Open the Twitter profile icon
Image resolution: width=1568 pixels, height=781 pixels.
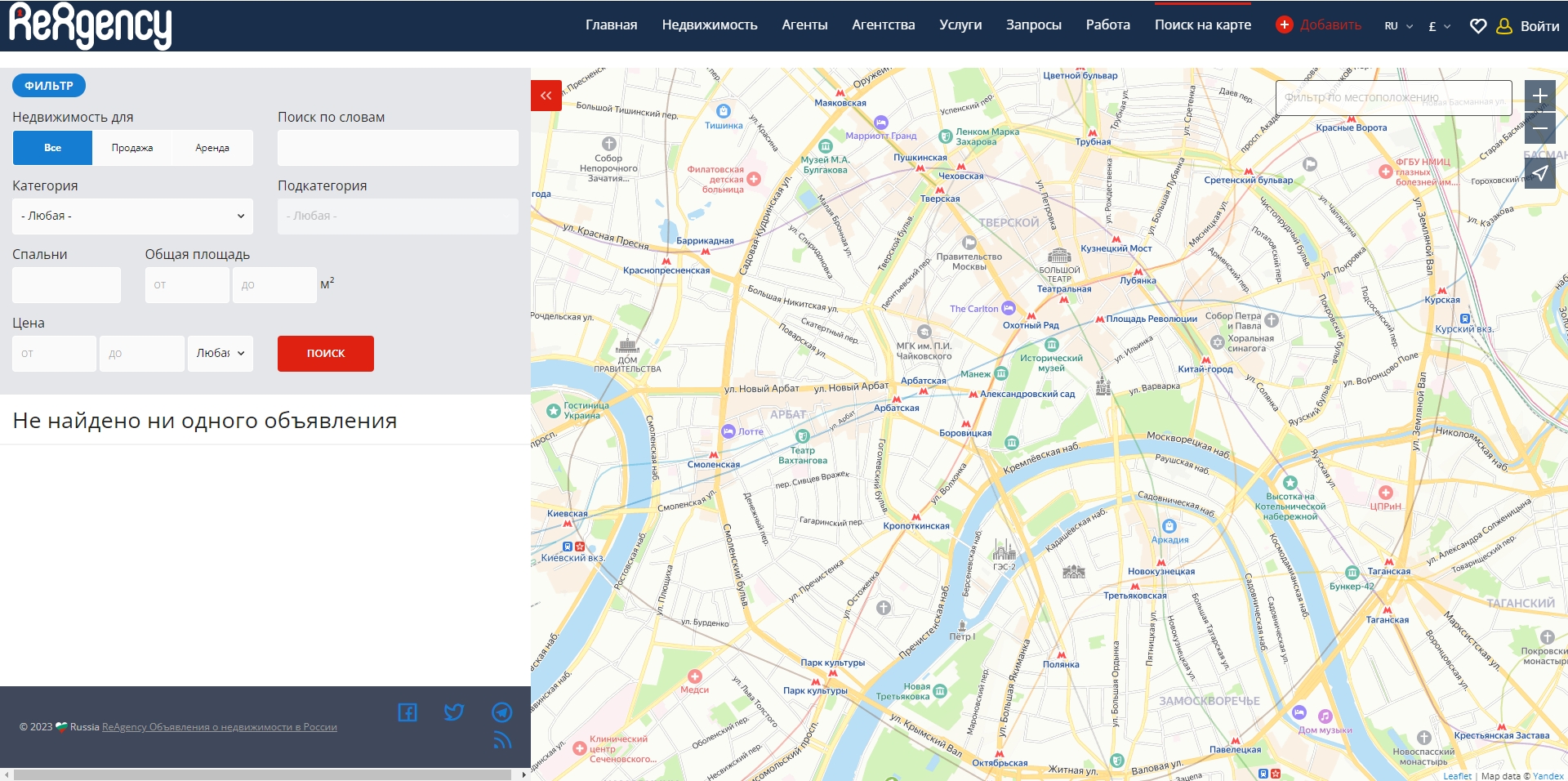pyautogui.click(x=454, y=712)
